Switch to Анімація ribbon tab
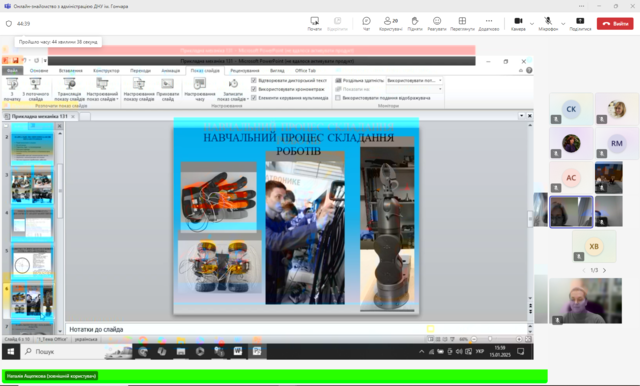The image size is (640, 386). click(x=171, y=71)
